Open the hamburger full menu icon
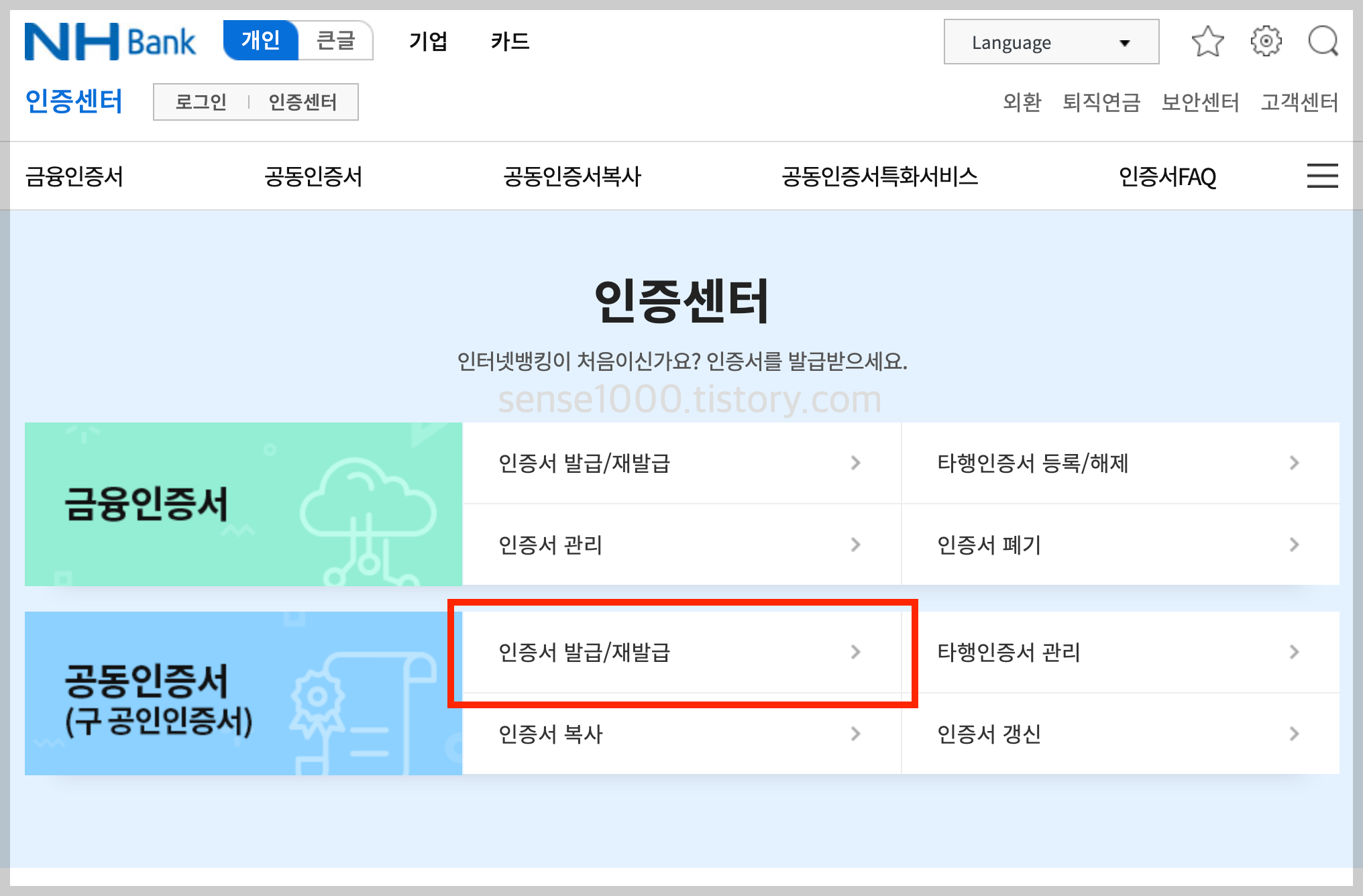Viewport: 1363px width, 896px height. (1322, 176)
